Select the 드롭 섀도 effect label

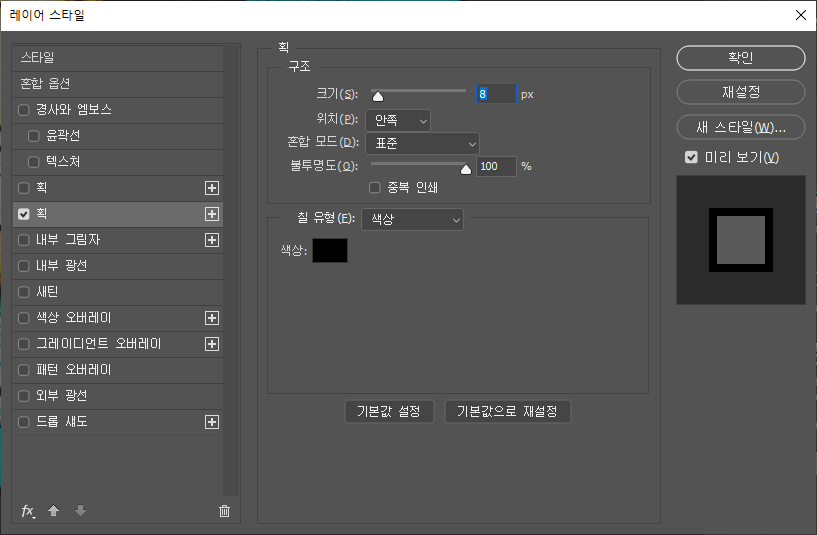(x=61, y=421)
